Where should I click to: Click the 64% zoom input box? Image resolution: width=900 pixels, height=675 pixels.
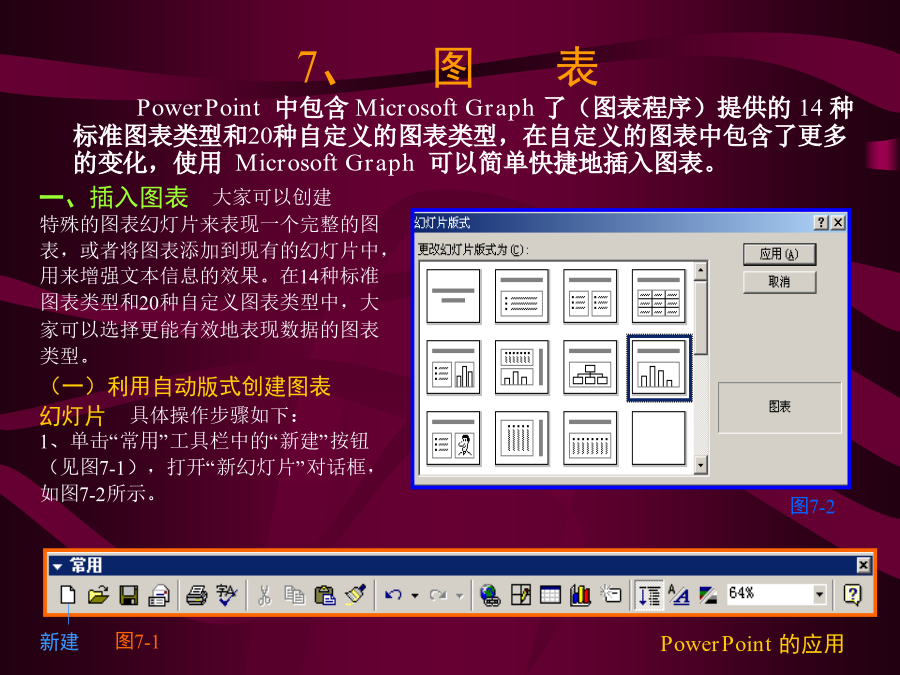click(769, 595)
